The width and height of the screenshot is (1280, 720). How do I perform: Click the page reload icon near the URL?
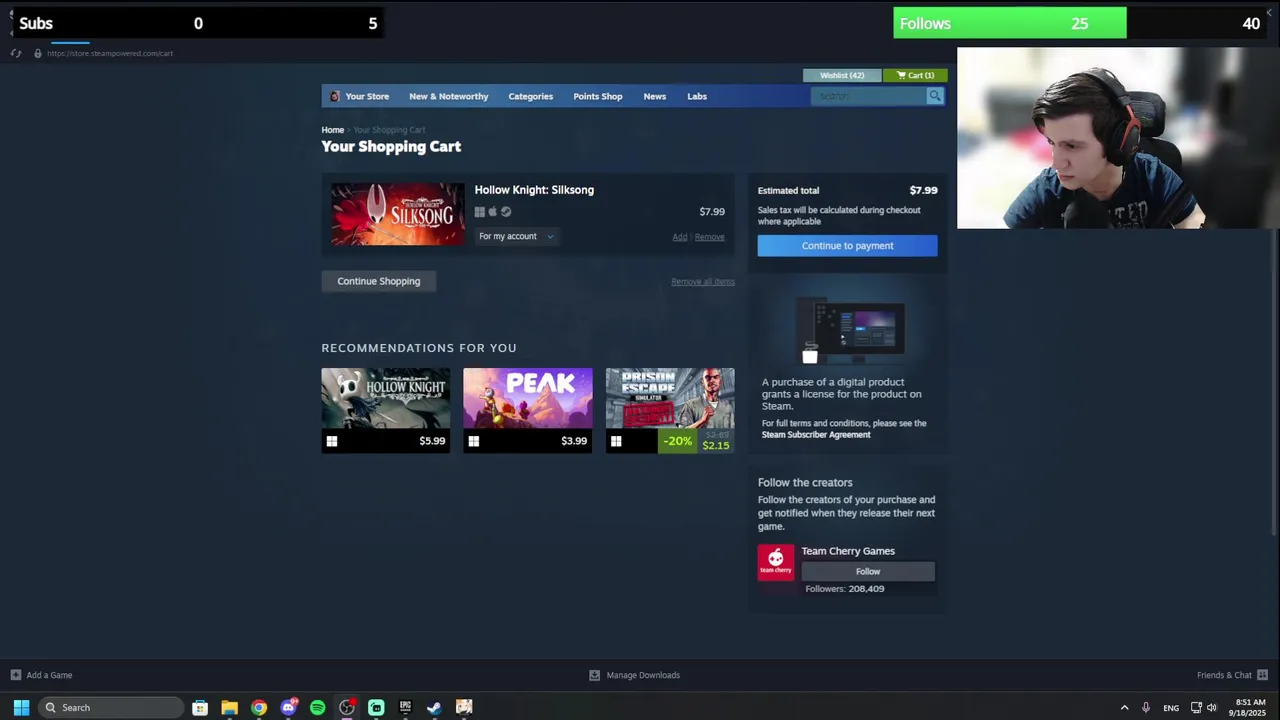(16, 53)
